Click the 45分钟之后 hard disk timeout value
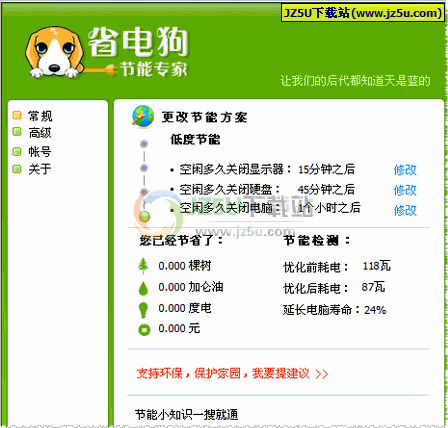 [326, 190]
